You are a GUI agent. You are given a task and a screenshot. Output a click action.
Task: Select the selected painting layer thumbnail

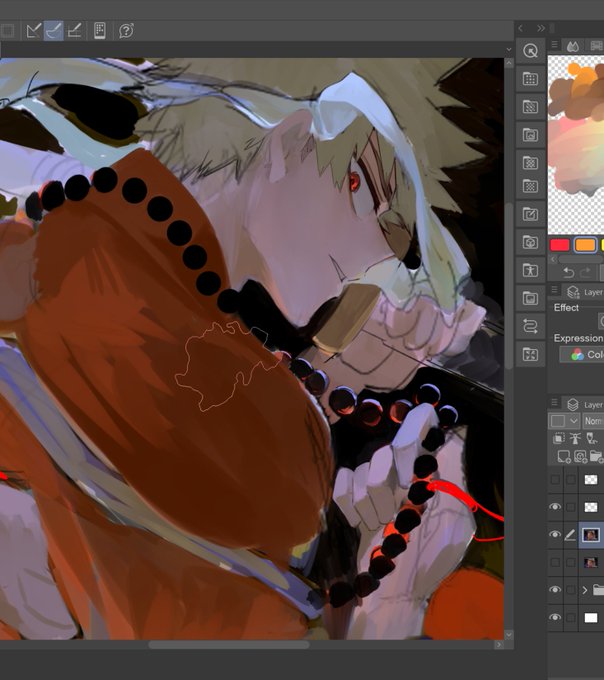tap(591, 535)
